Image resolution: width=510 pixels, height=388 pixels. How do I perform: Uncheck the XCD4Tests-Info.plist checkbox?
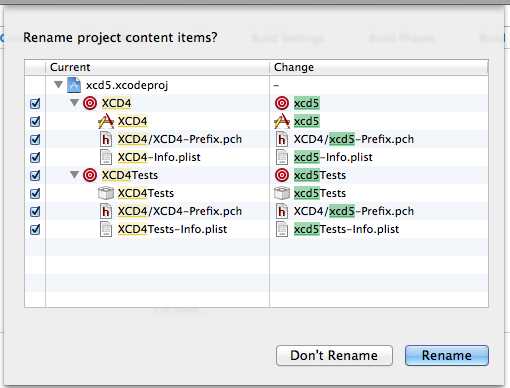click(x=35, y=230)
